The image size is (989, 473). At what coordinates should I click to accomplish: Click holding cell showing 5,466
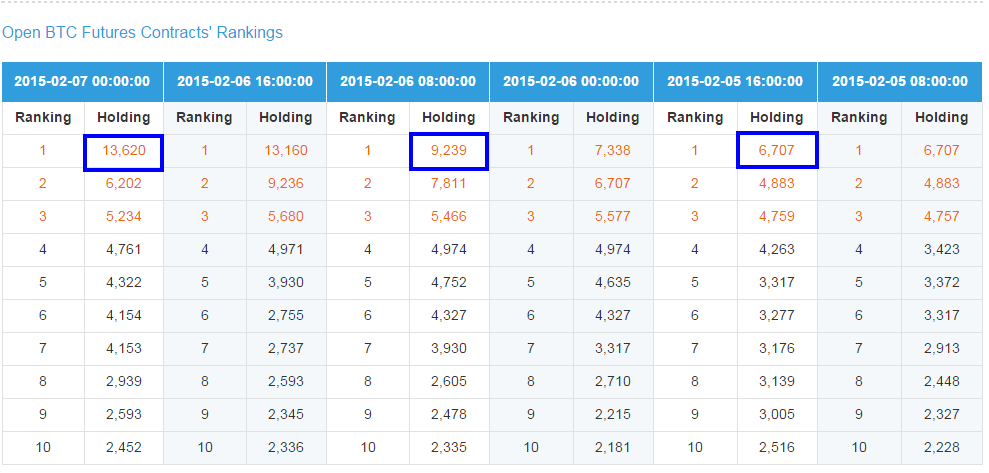pos(449,217)
